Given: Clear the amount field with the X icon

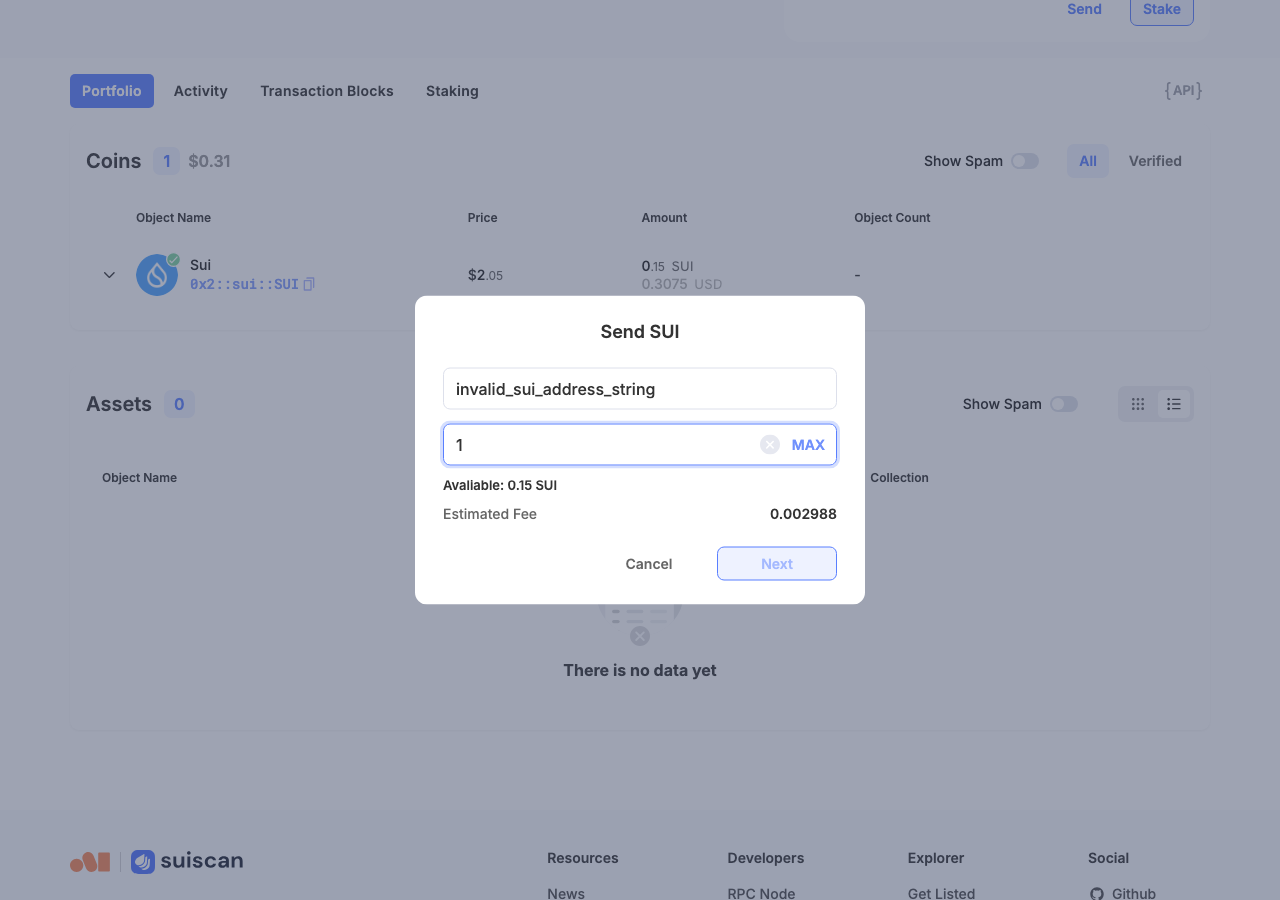Looking at the screenshot, I should (770, 445).
